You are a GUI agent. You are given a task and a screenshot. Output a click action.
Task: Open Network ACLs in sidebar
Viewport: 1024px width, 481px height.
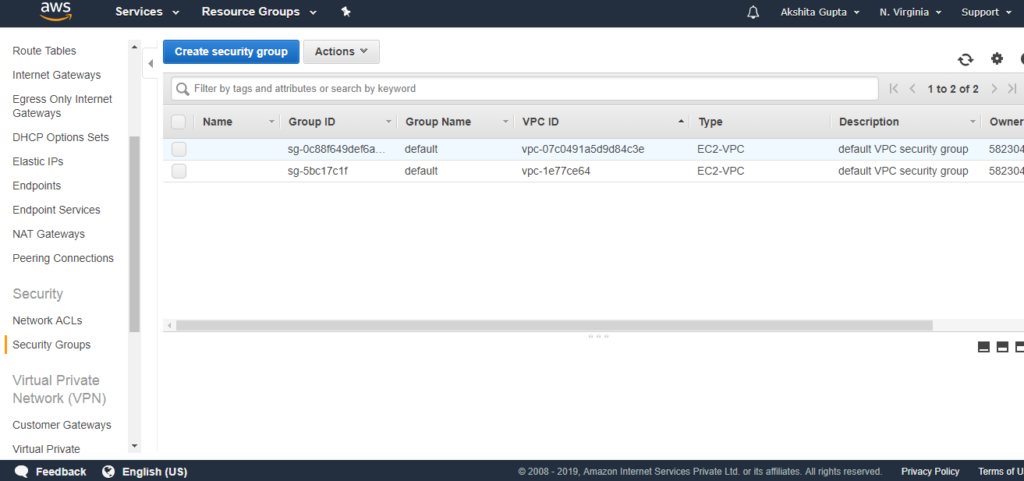tap(47, 321)
